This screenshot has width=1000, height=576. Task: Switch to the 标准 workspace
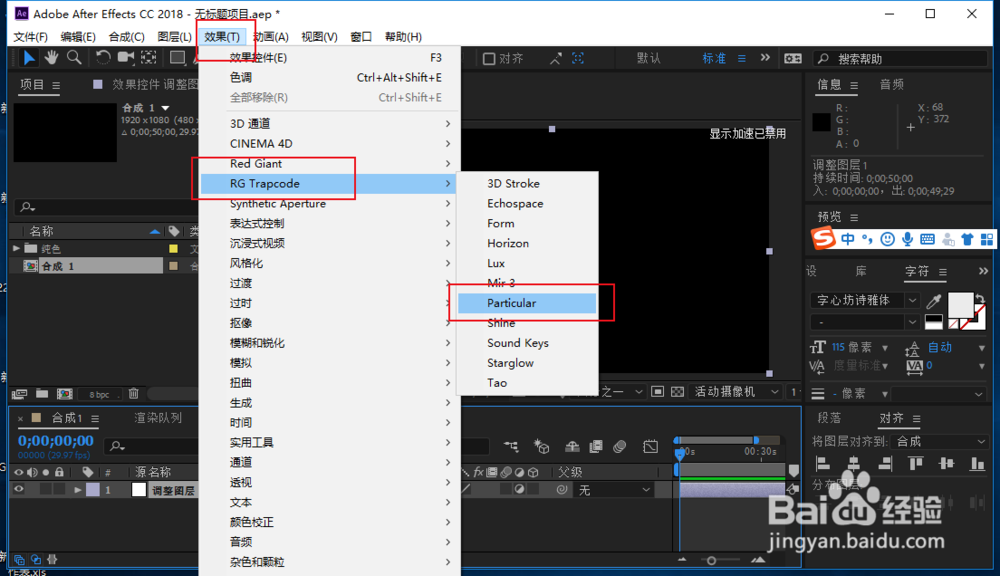(x=714, y=58)
